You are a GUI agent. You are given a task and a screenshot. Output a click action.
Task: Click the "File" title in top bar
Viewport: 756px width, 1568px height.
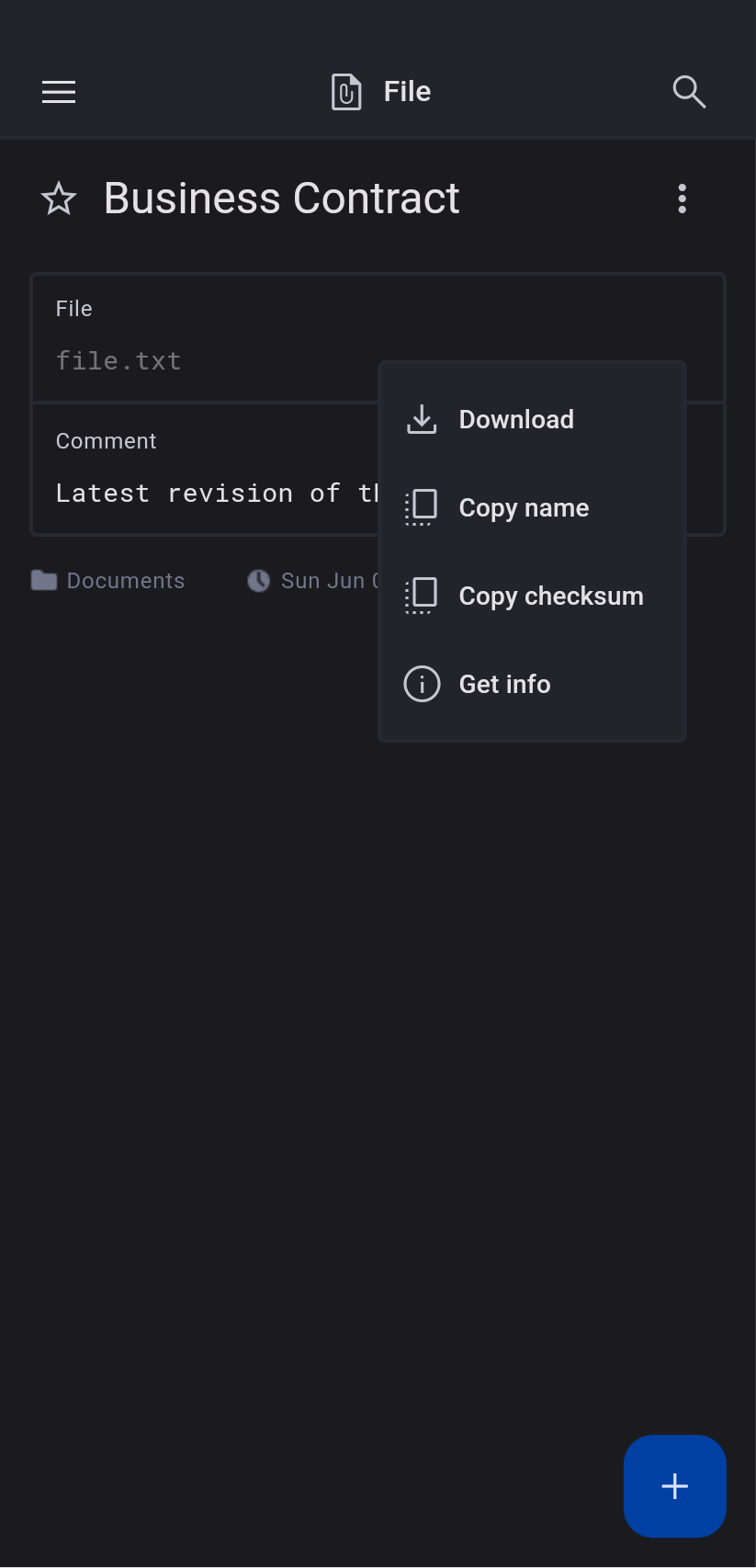[407, 92]
